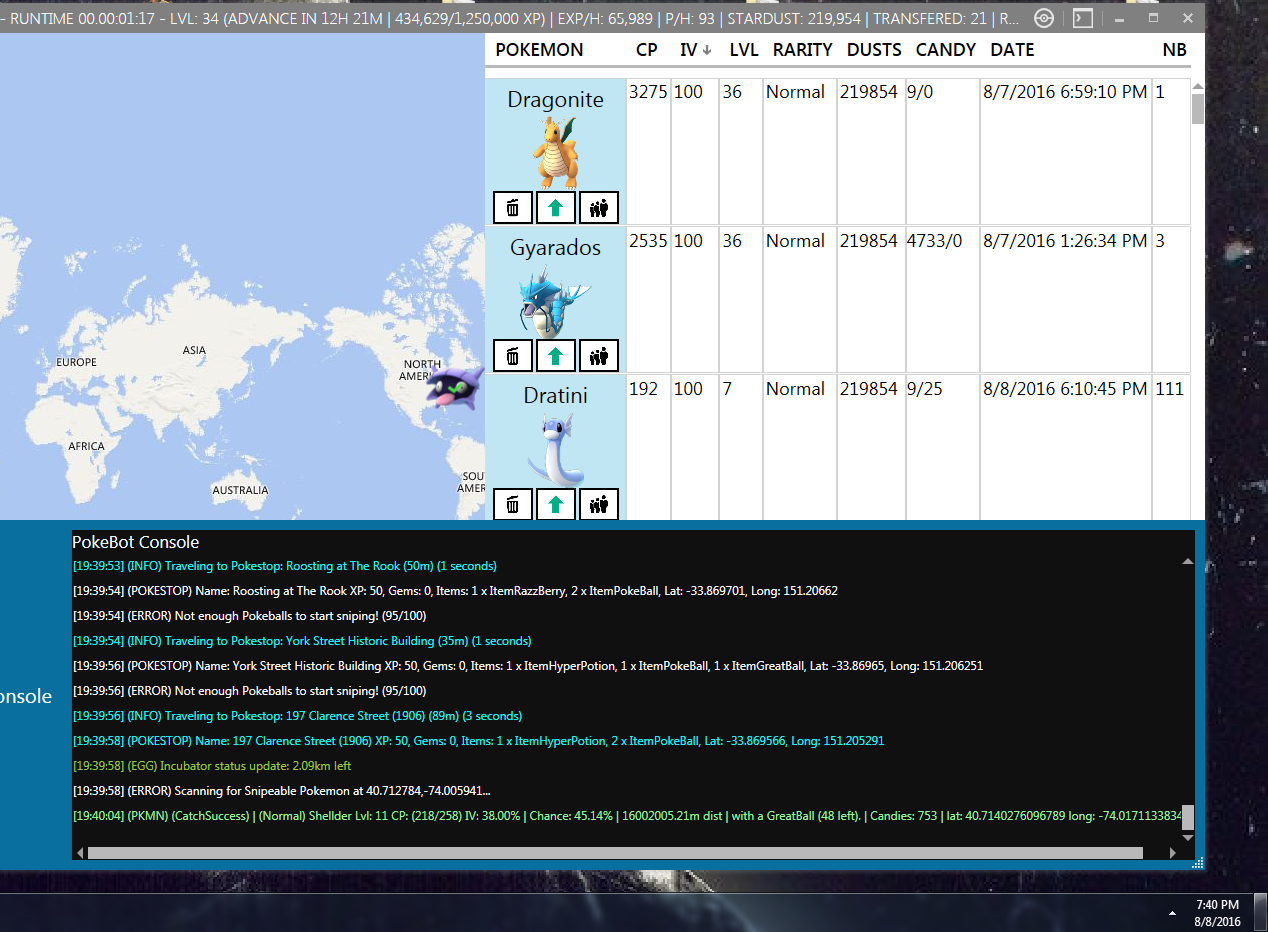Click the Dragonite row's two-figures icon
The width and height of the screenshot is (1268, 932).
pyautogui.click(x=599, y=207)
